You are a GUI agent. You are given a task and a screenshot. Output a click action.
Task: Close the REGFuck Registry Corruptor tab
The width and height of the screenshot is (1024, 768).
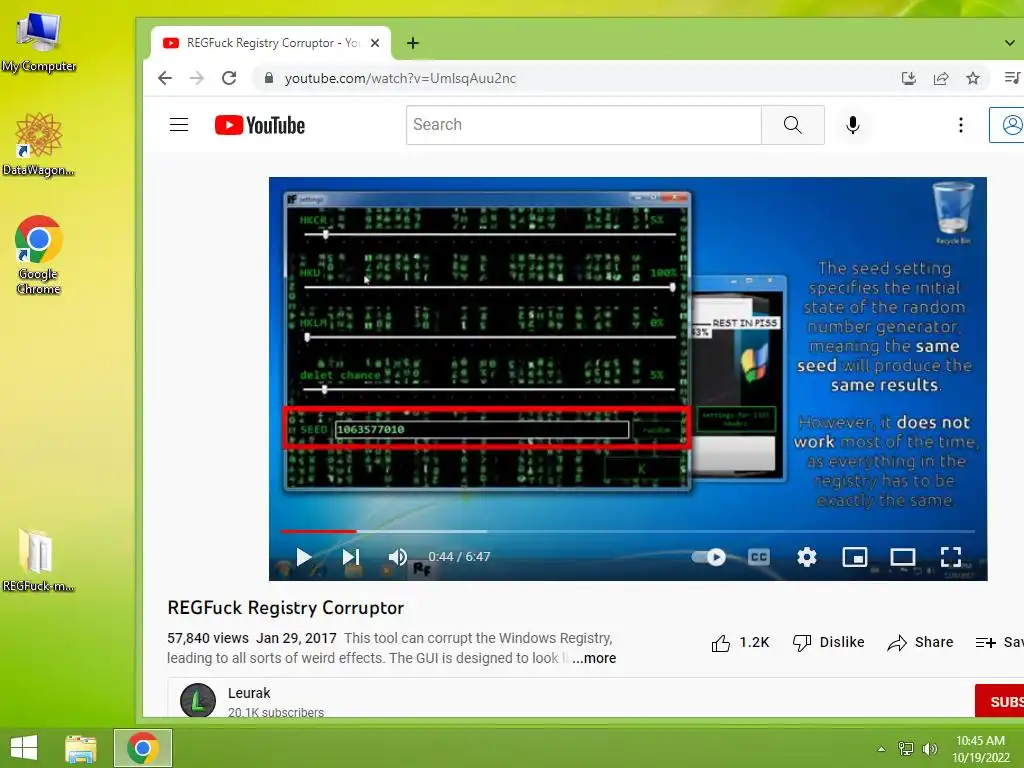(x=375, y=43)
